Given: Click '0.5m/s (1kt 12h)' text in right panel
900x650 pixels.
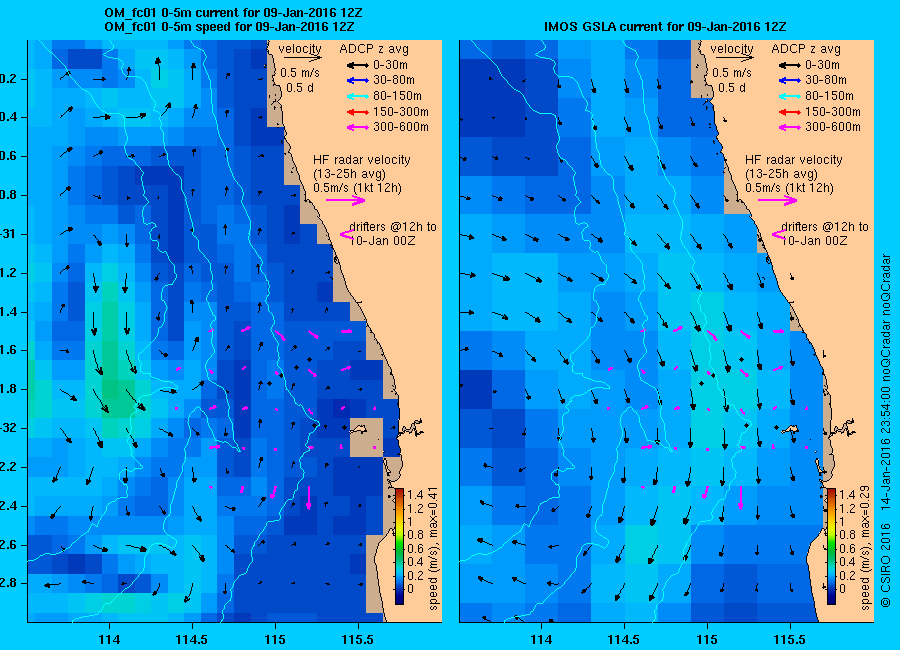Looking at the screenshot, I should pos(789,188).
